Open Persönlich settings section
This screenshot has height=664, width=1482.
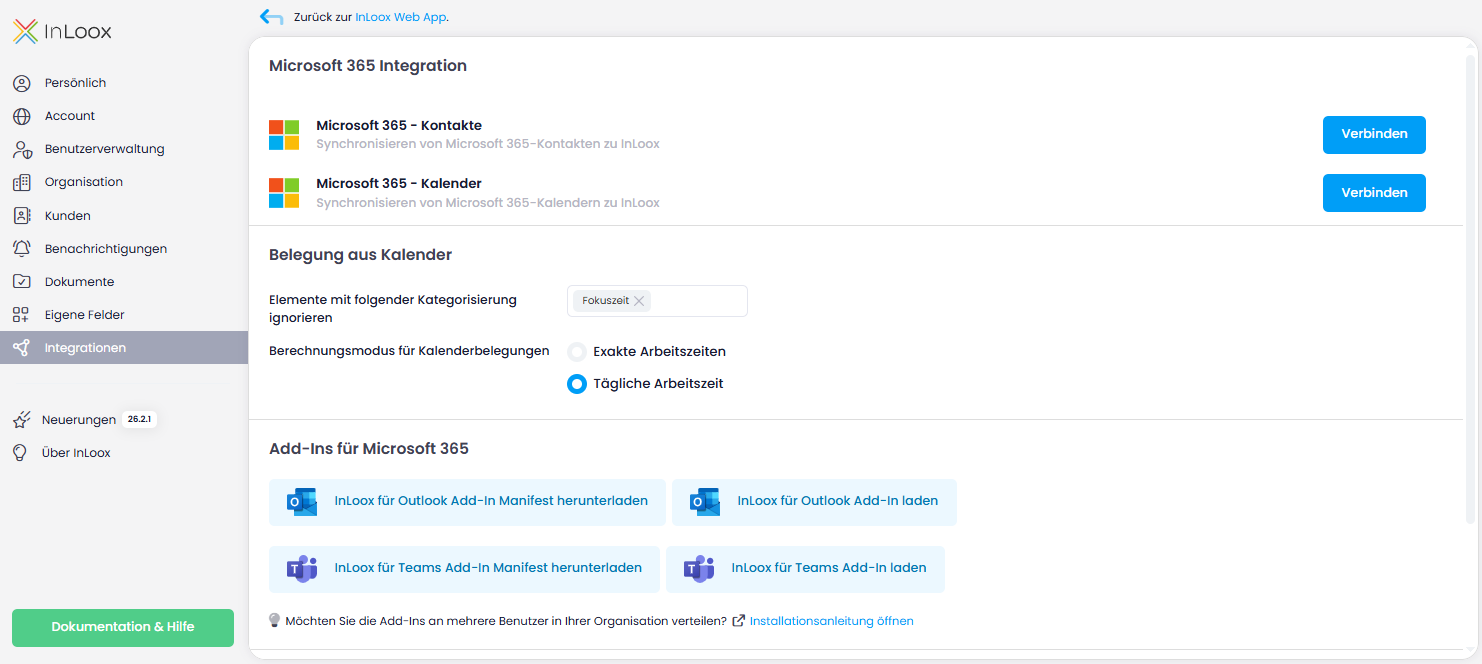pyautogui.click(x=124, y=83)
